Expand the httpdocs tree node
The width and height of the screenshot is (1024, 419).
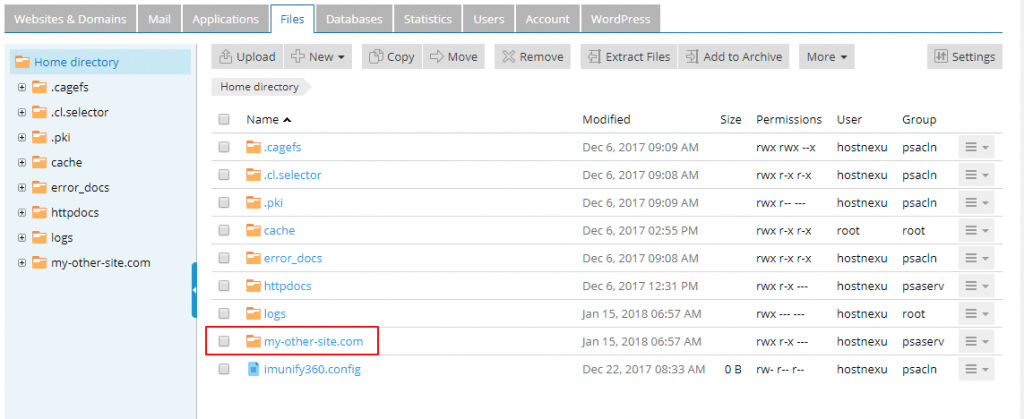pyautogui.click(x=21, y=213)
